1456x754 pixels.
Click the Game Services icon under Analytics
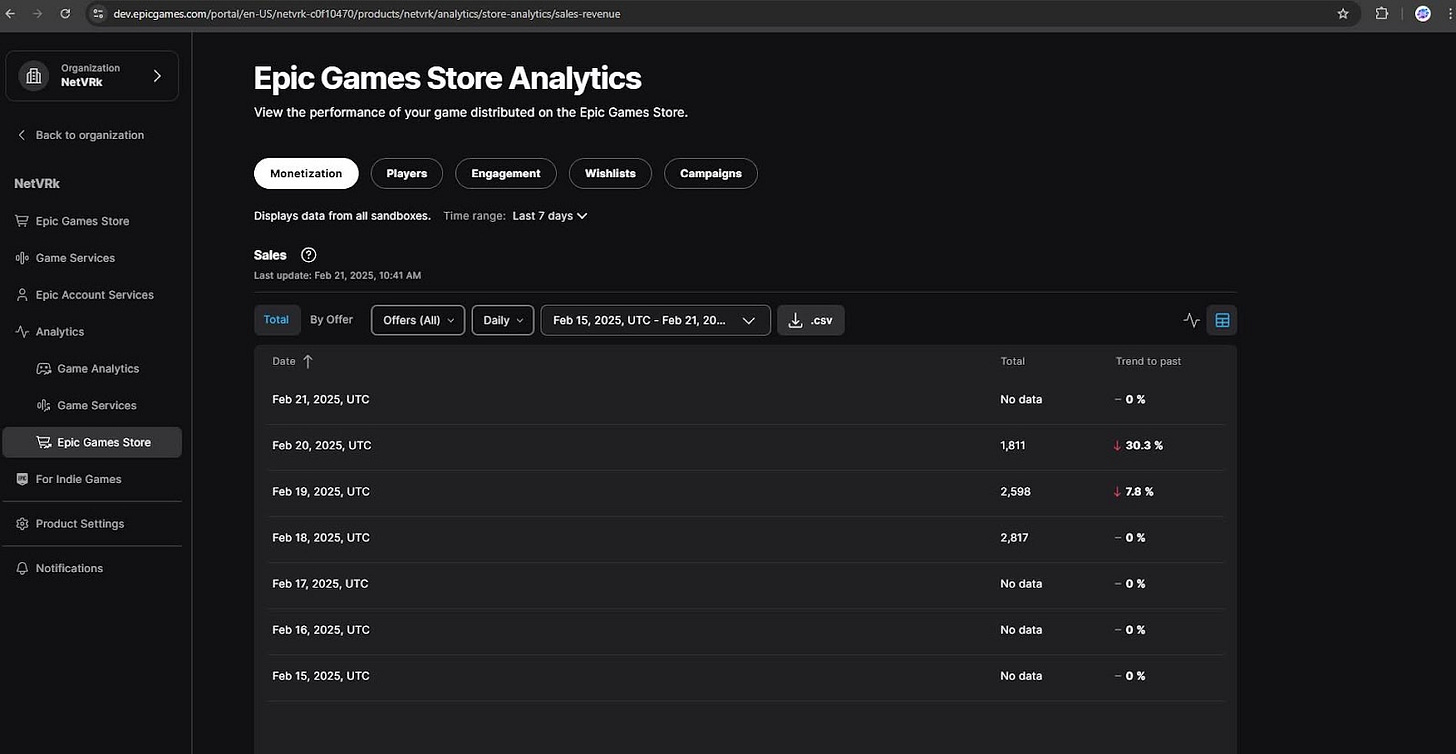43,405
